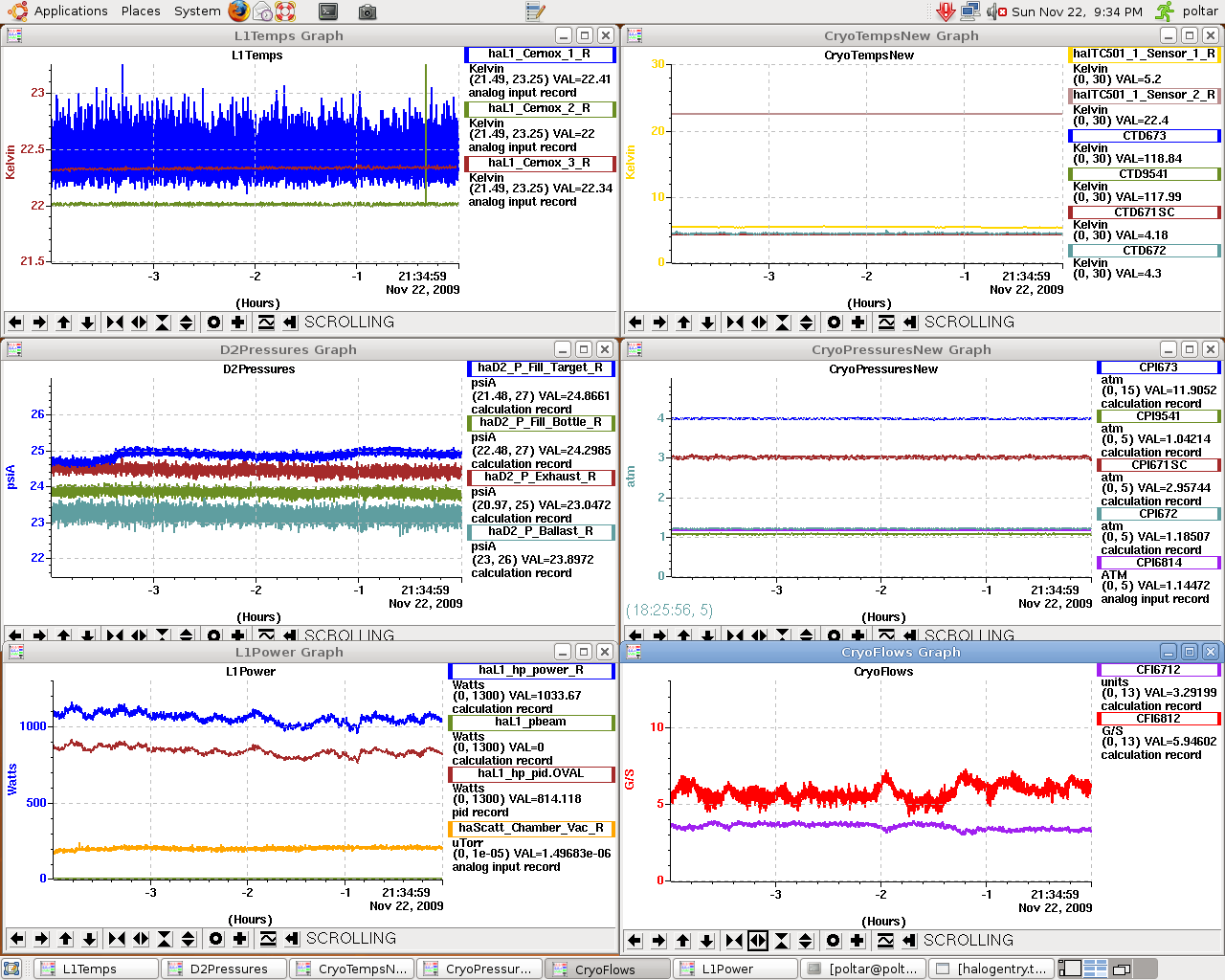This screenshot has height=980, width=1225.
Task: Toggle scrolling mode in L1Temps Graph
Action: click(290, 323)
